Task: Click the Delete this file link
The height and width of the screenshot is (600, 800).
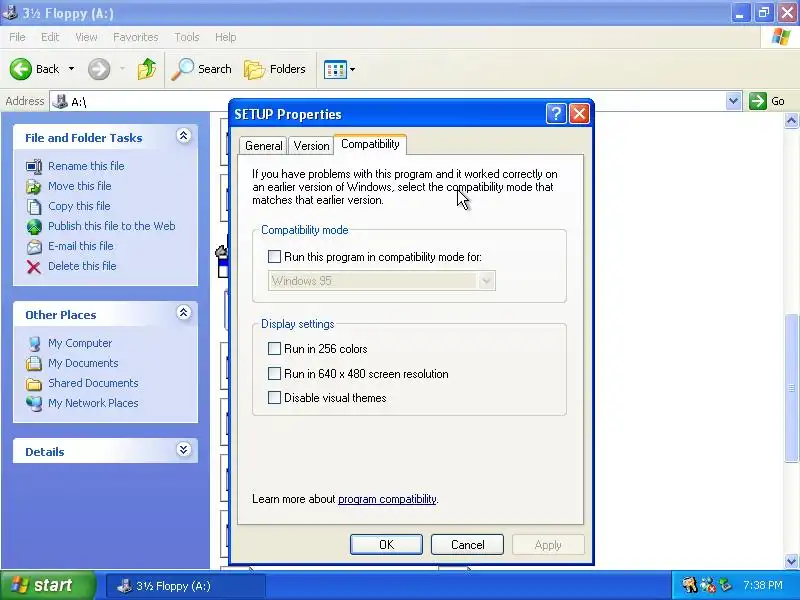Action: pos(82,266)
